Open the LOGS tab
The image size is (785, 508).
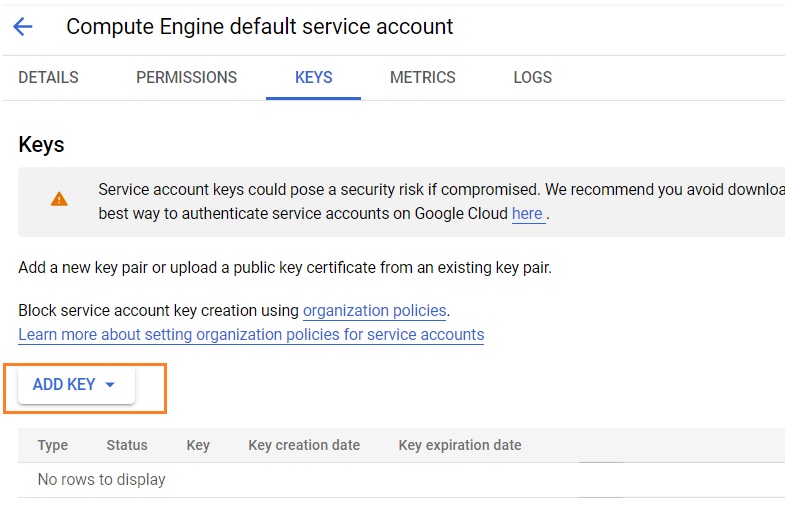pos(533,78)
